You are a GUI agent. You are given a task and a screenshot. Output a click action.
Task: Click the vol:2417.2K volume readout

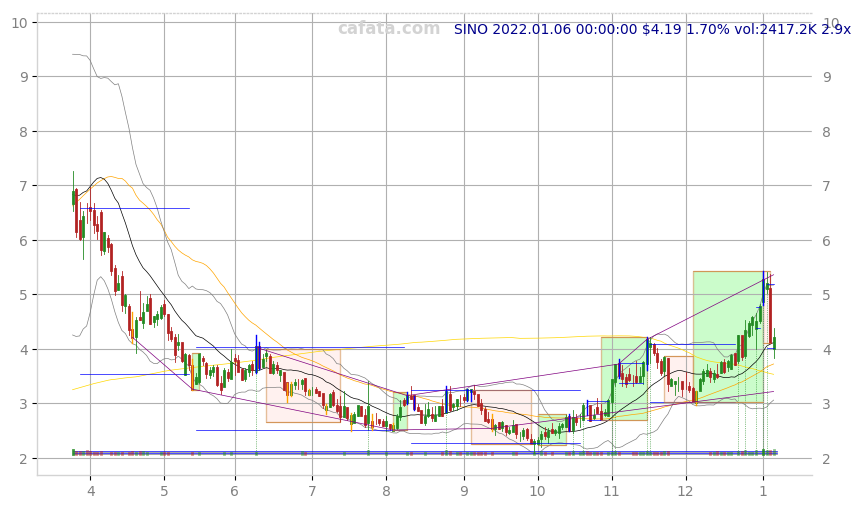(x=775, y=29)
